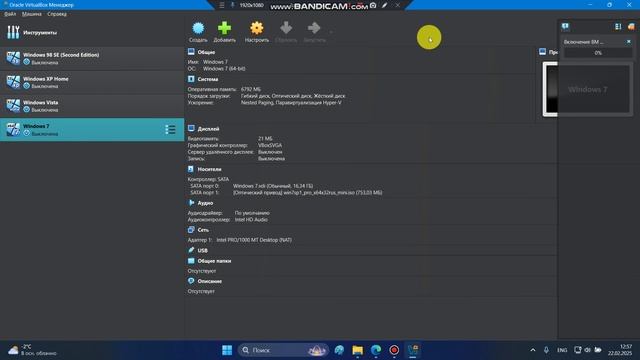Open Настроить settings gear icon
The image size is (640, 360).
coord(257,28)
